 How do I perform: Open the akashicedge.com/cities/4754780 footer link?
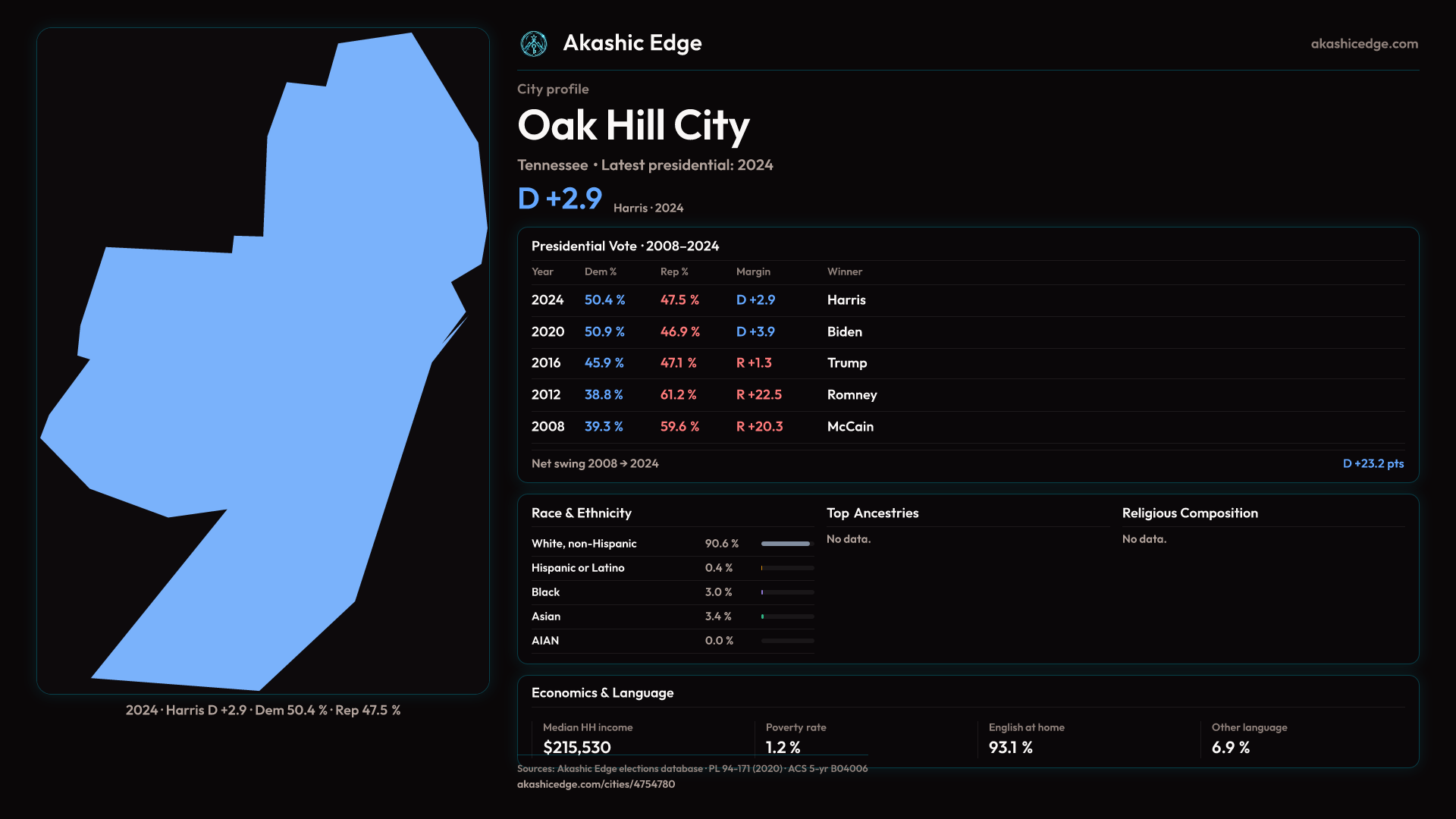595,784
